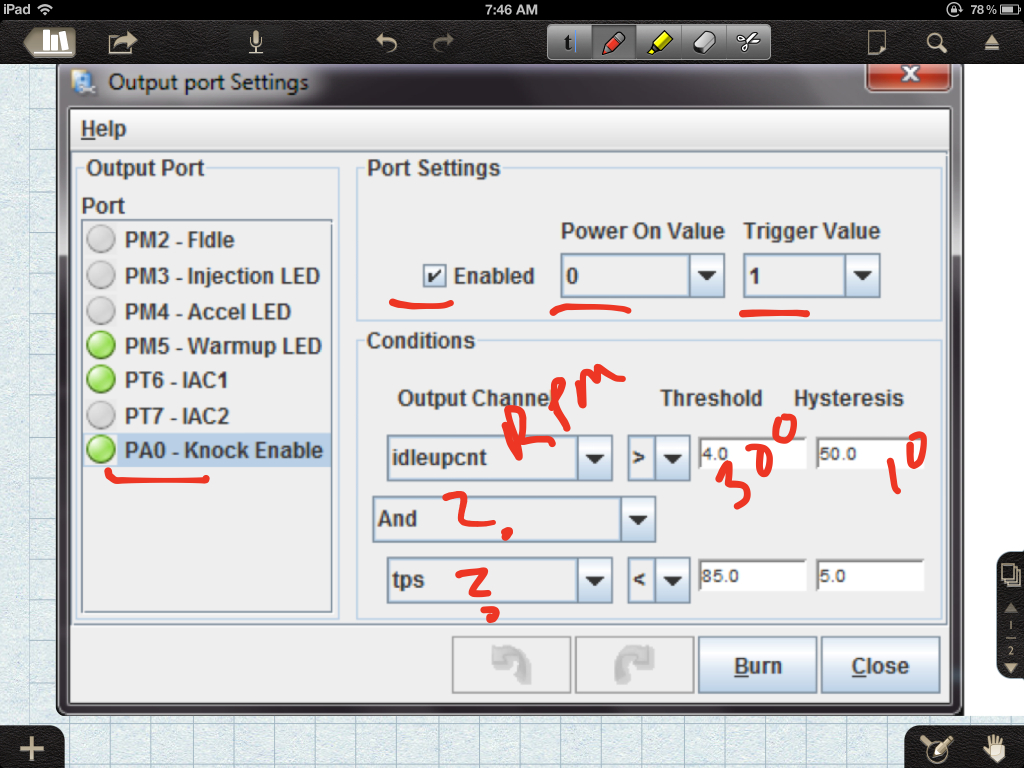Tap the eject triangle icon

[991, 43]
